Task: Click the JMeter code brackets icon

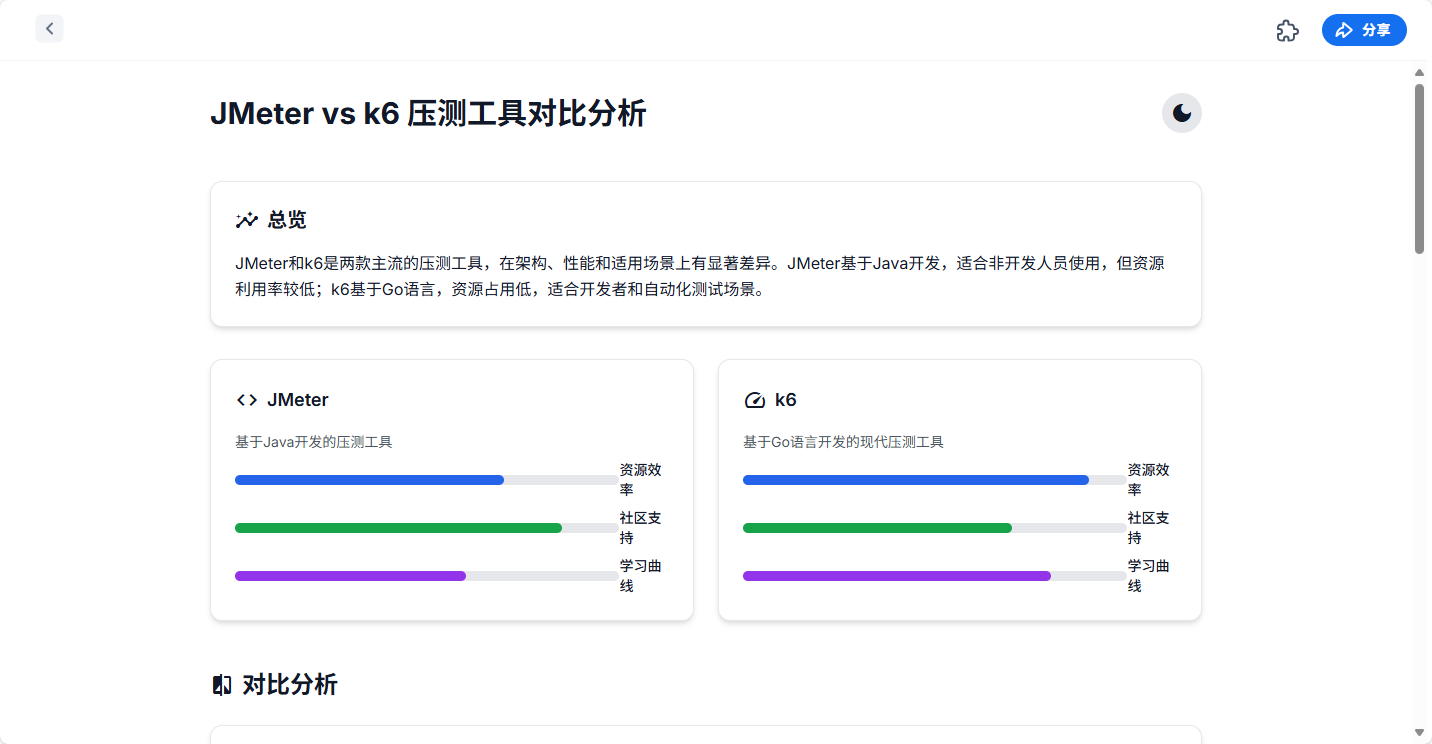Action: (246, 400)
